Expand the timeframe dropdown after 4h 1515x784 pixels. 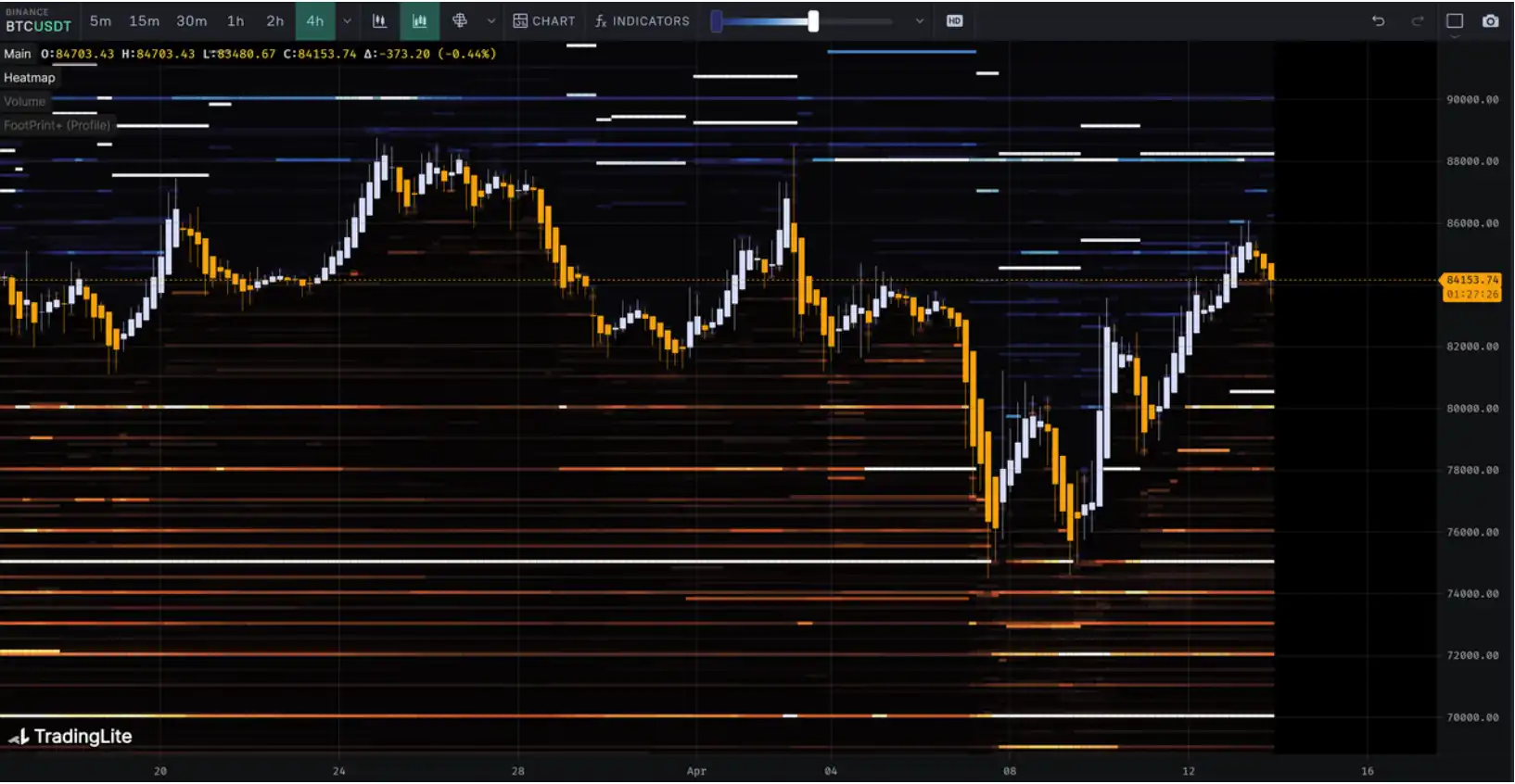point(347,20)
